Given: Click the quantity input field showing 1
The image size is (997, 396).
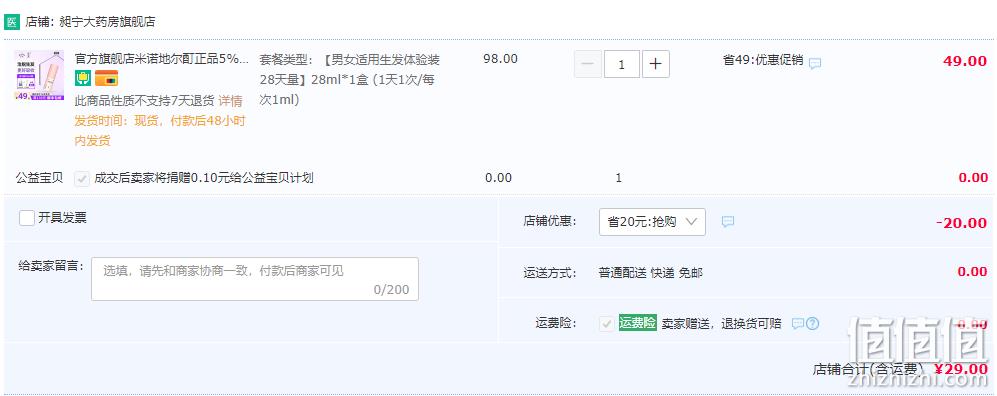Looking at the screenshot, I should point(621,64).
